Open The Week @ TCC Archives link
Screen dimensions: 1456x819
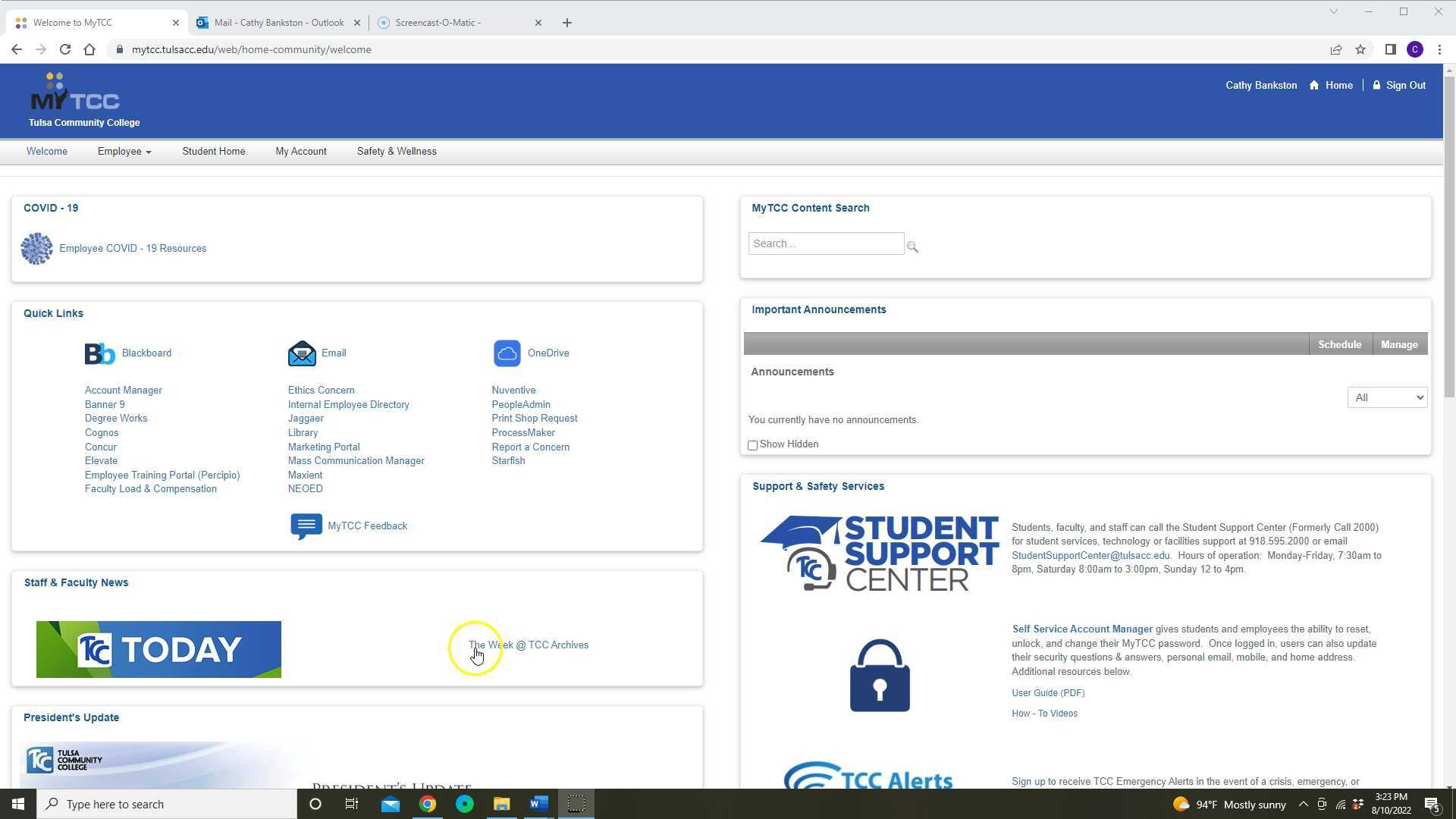pyautogui.click(x=529, y=645)
